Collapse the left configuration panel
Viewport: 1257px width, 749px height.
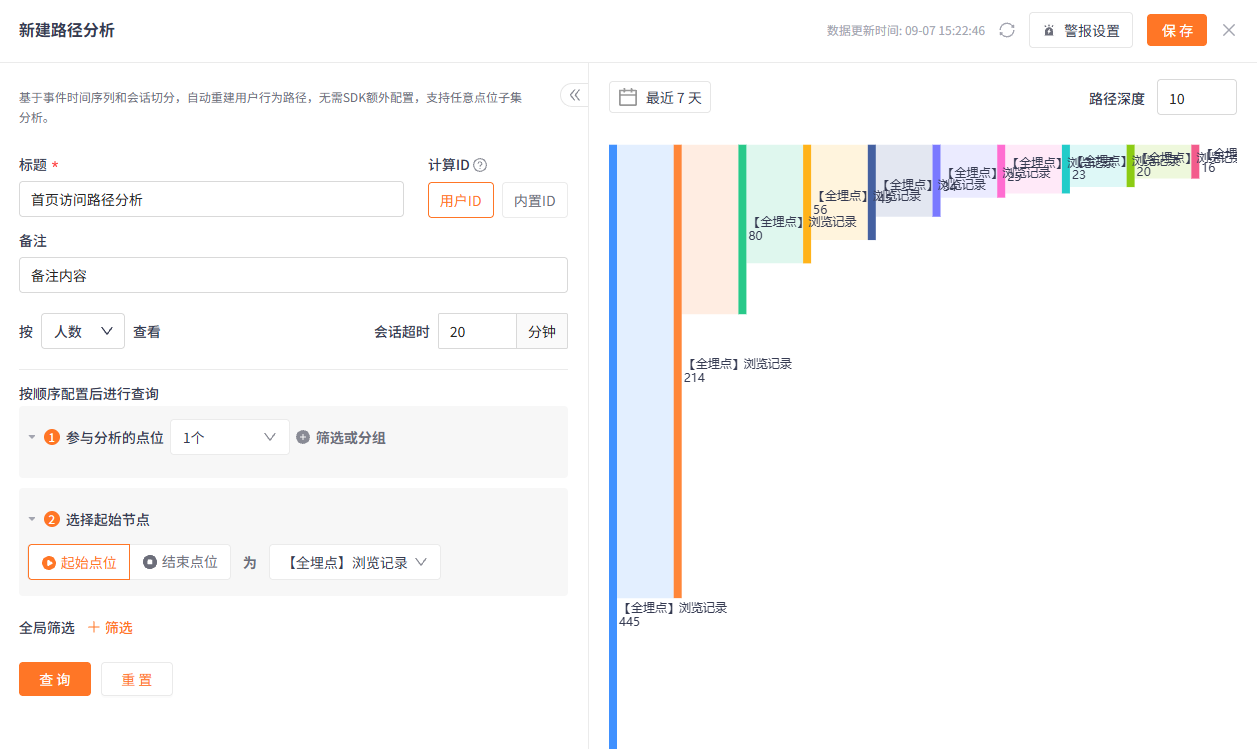[x=575, y=95]
